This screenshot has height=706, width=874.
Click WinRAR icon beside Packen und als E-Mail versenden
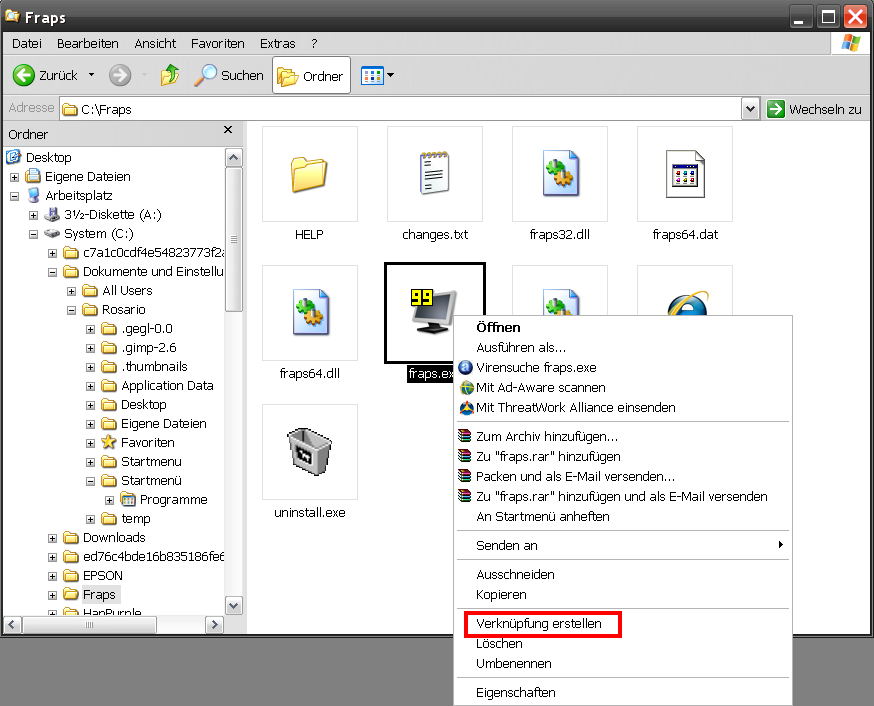coord(464,476)
